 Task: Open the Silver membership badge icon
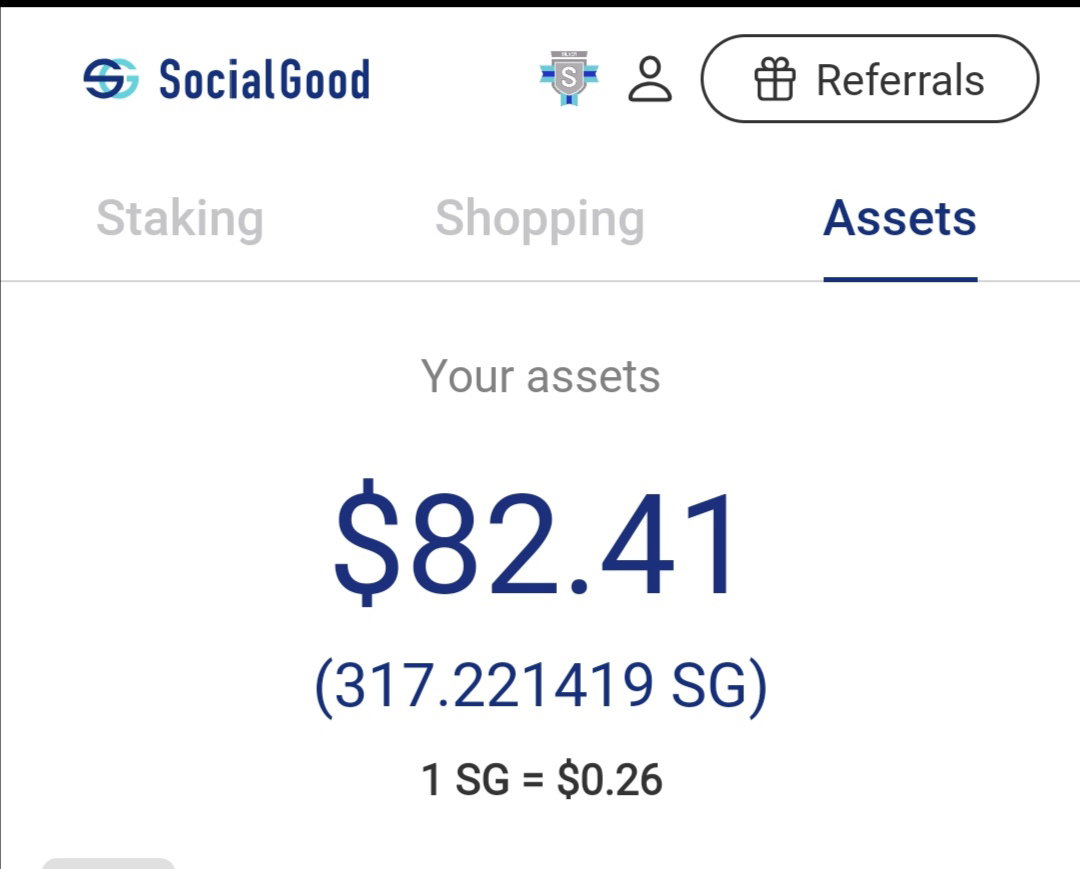[x=569, y=78]
